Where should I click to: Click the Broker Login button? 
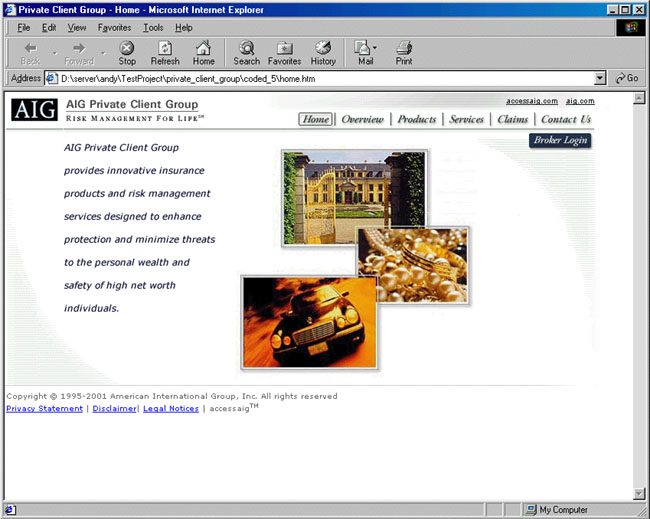tap(560, 141)
